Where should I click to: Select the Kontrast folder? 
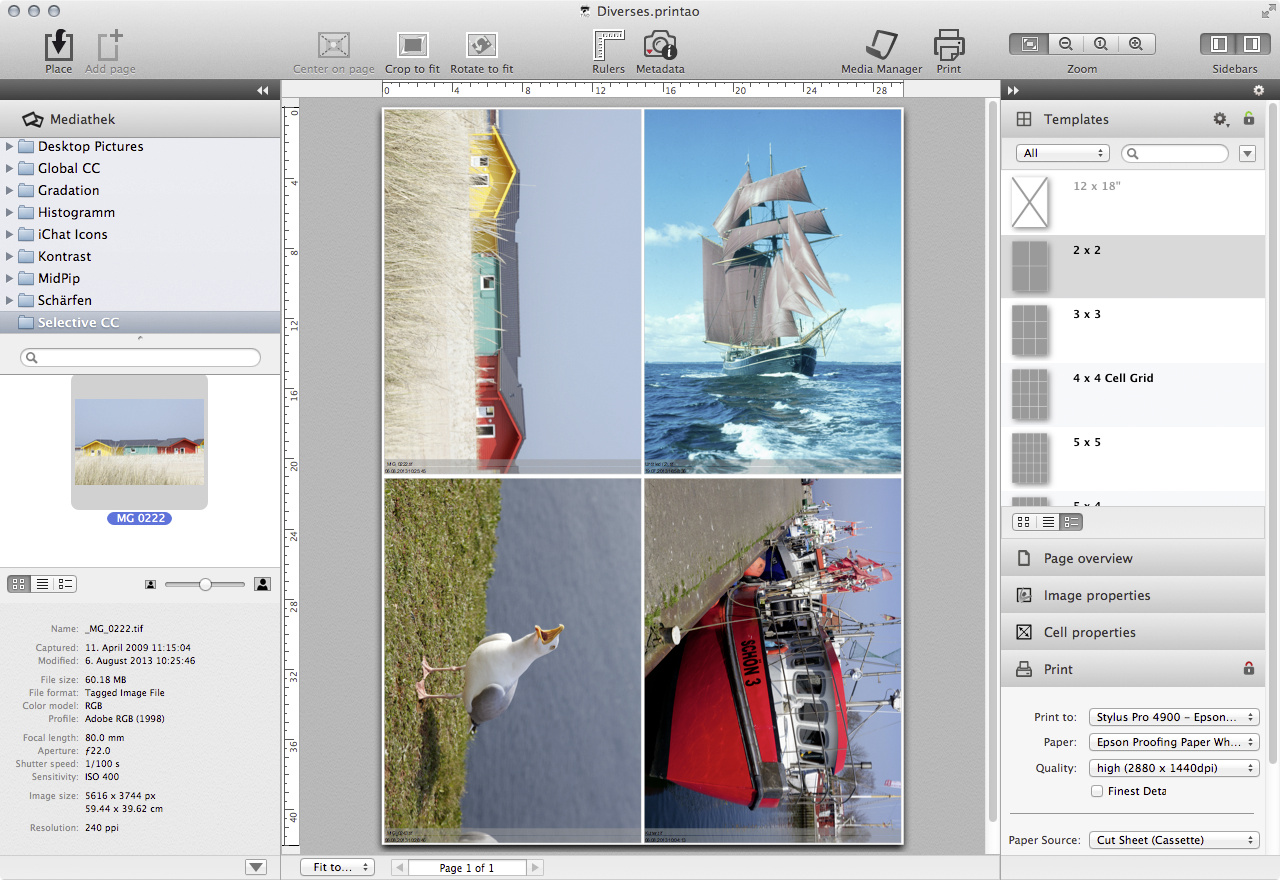click(x=64, y=256)
